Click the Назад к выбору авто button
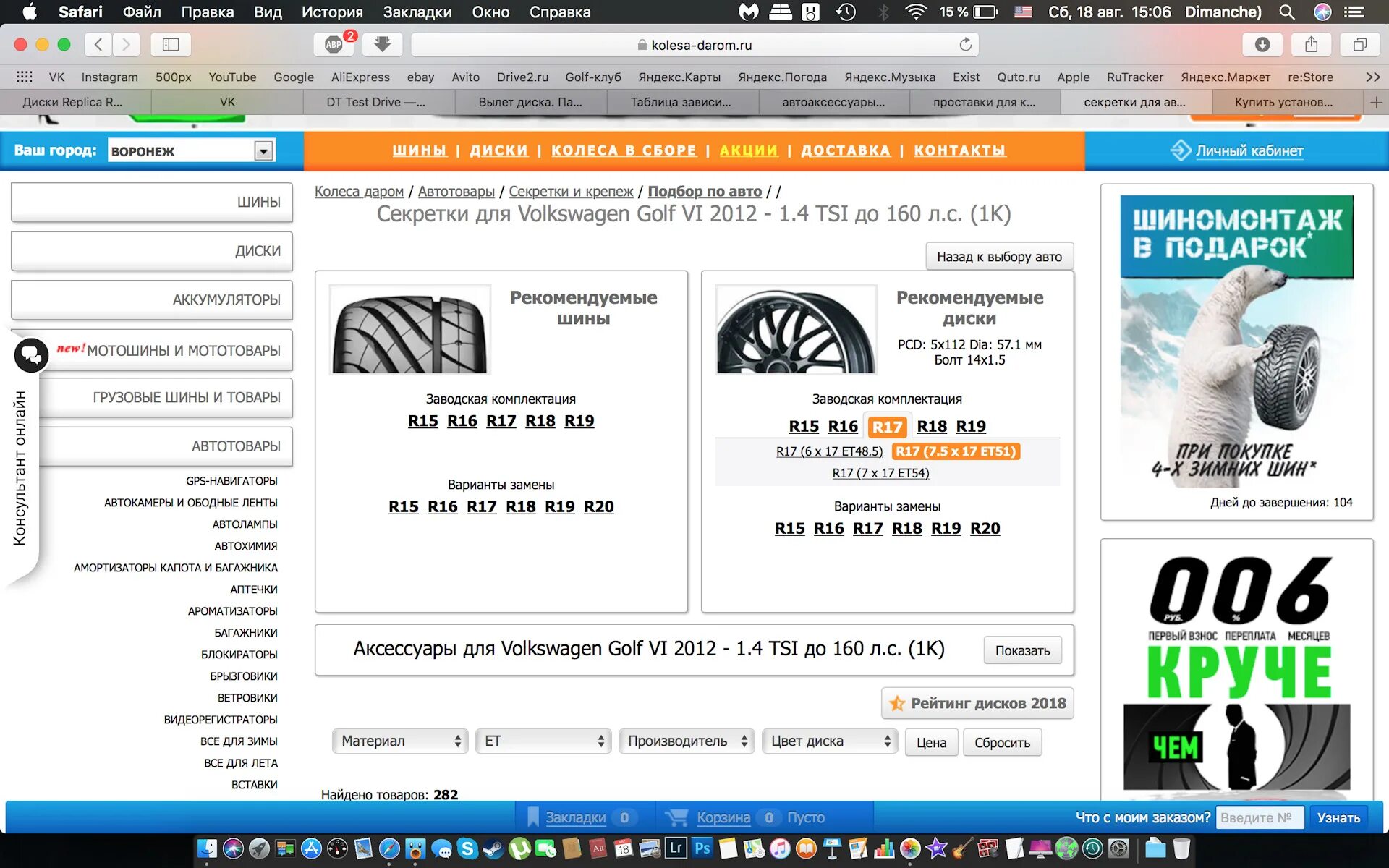 tap(998, 257)
